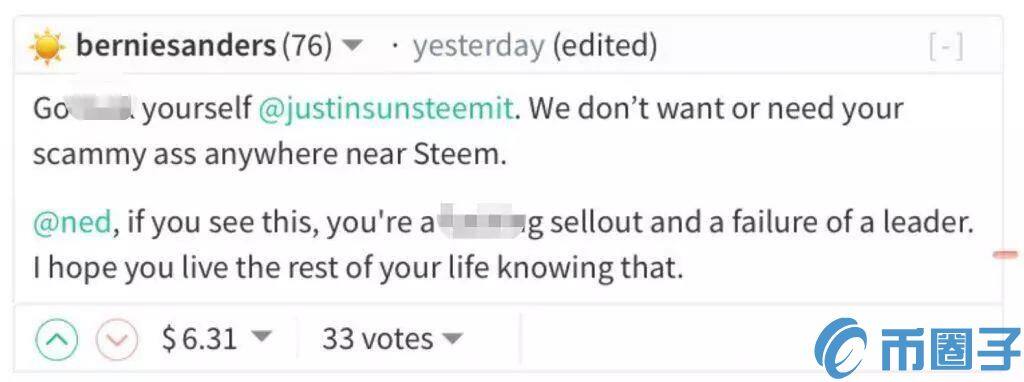Click the 'scammy ass anywhere near Steem' line
The image size is (1024, 382).
point(269,155)
